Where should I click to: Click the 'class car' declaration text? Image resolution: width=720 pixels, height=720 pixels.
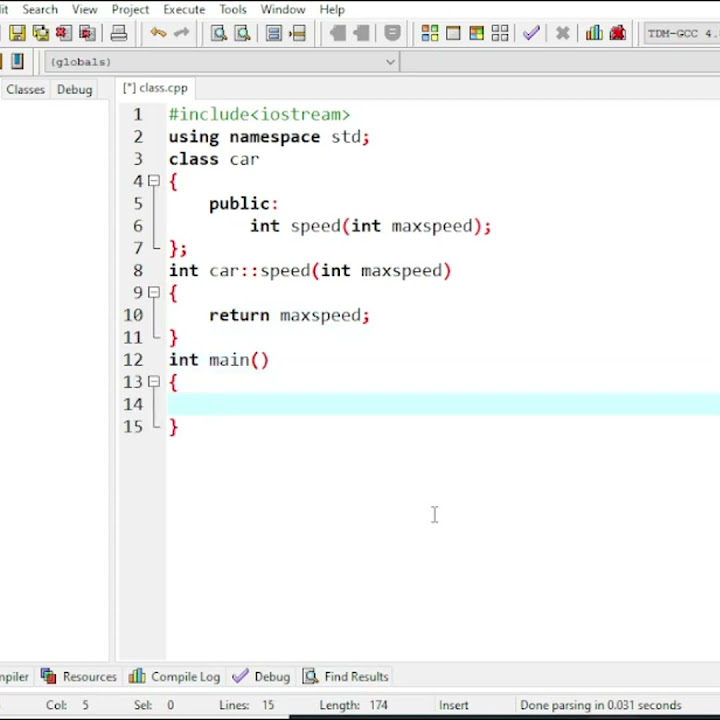pyautogui.click(x=214, y=159)
